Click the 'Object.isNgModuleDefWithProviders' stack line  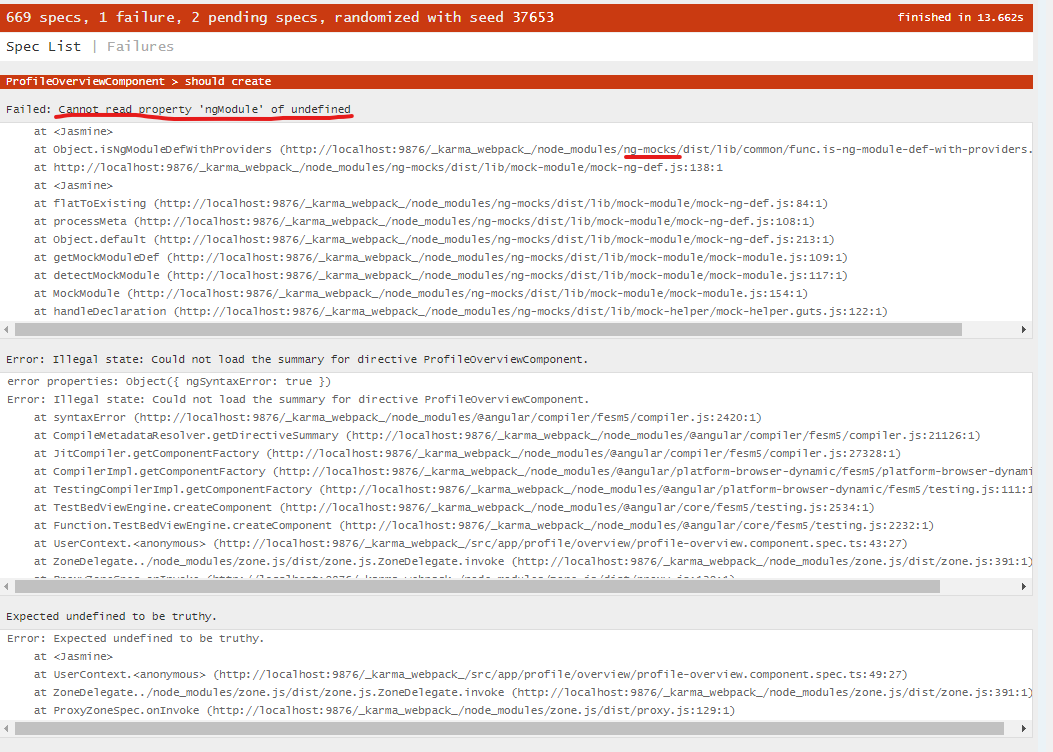tap(532, 150)
